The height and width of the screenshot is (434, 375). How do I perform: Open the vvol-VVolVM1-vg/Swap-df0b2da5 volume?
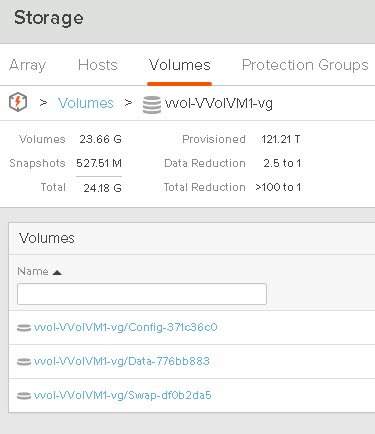click(x=122, y=395)
